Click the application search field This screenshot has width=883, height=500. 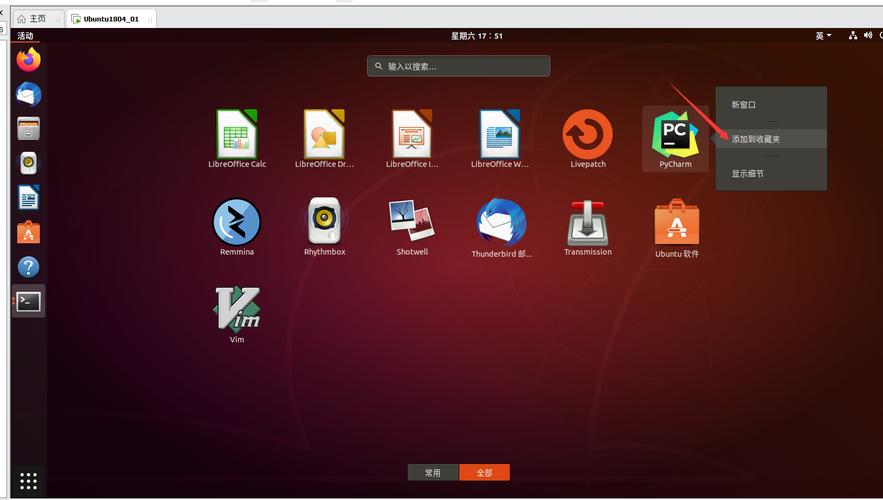(x=458, y=66)
